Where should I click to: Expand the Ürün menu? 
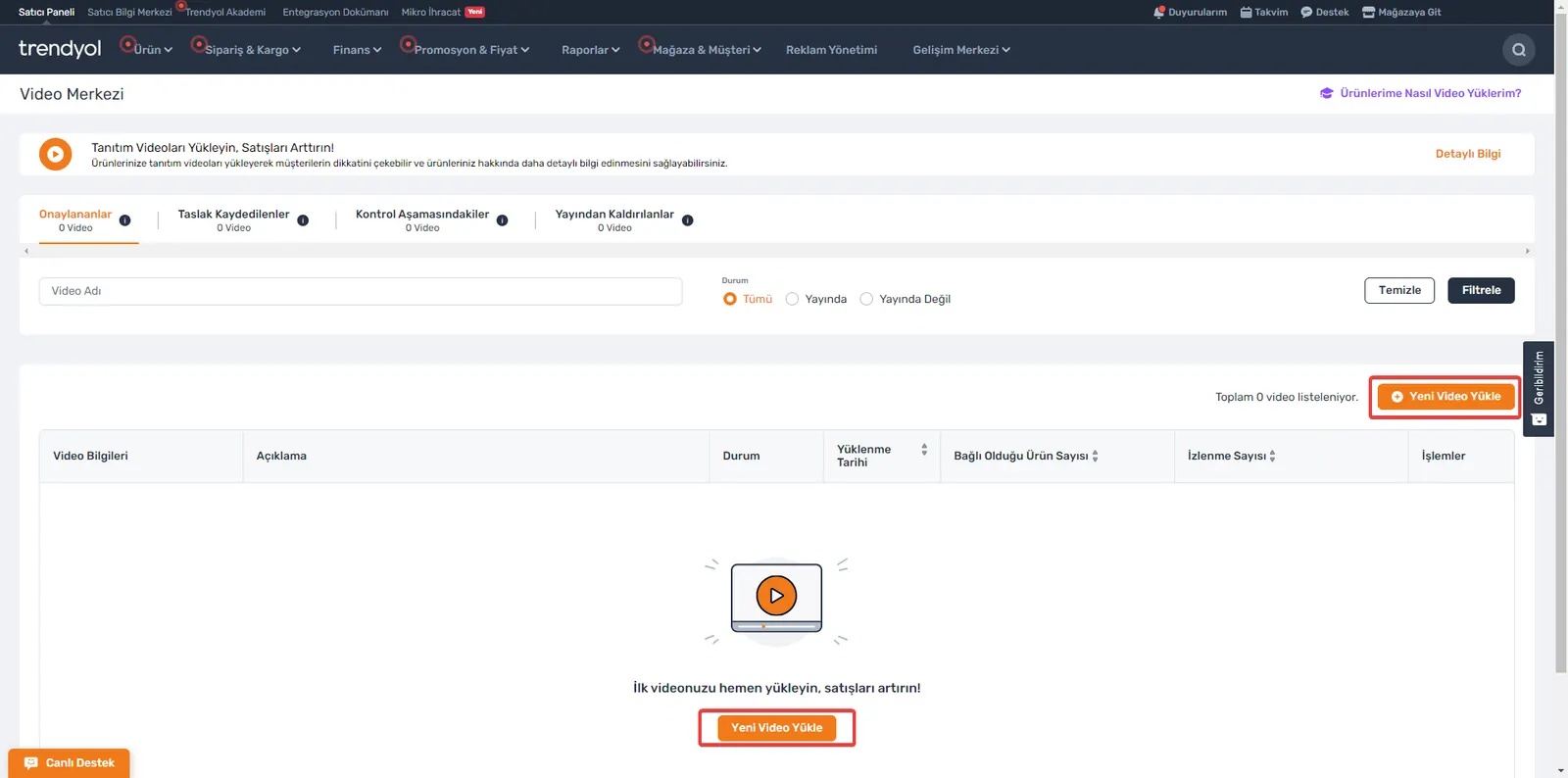click(x=153, y=50)
